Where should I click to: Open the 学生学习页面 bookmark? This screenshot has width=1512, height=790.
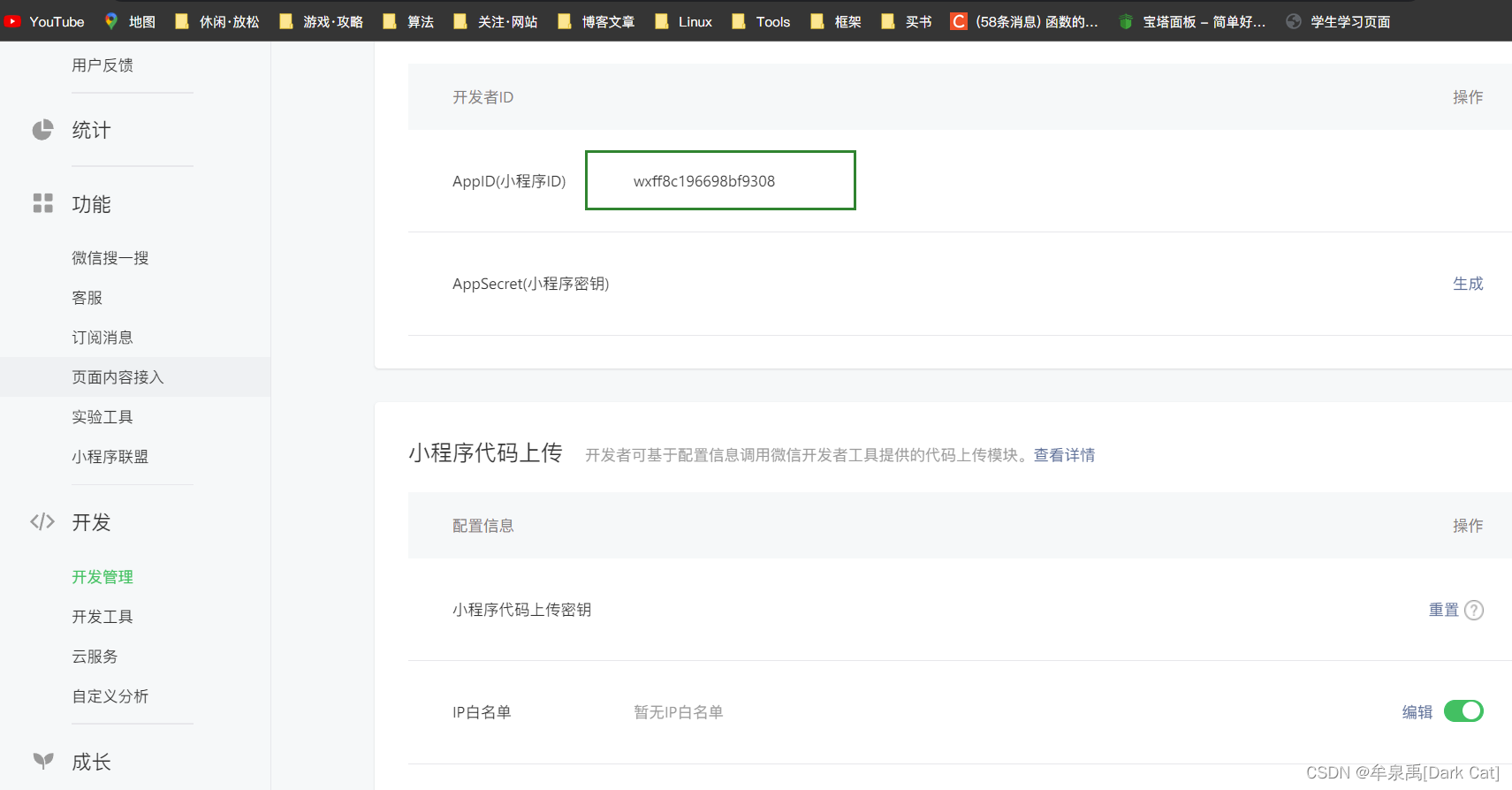[1338, 21]
